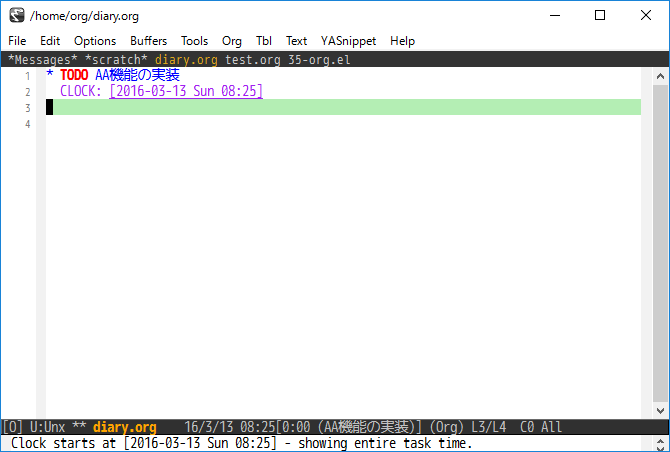Switch to the *Messages* buffer tab
The width and height of the screenshot is (670, 452).
click(42, 59)
